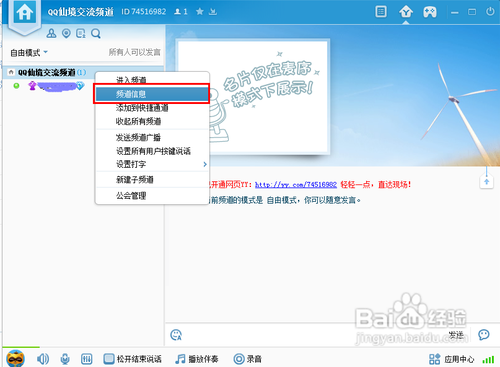Open the game controller icon
Screen dimensions: 500x367
click(x=430, y=12)
